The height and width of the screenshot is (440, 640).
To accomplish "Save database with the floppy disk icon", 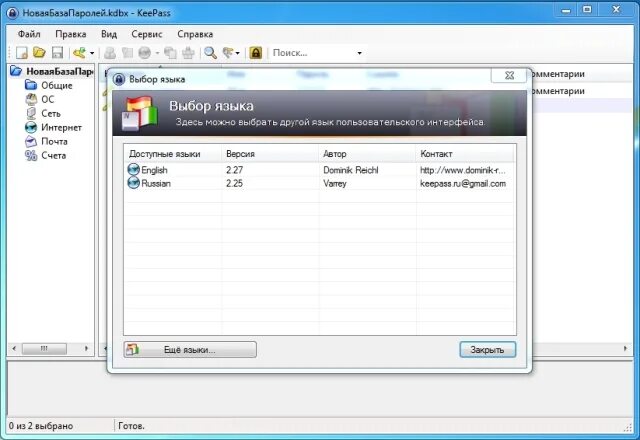I will click(x=57, y=53).
